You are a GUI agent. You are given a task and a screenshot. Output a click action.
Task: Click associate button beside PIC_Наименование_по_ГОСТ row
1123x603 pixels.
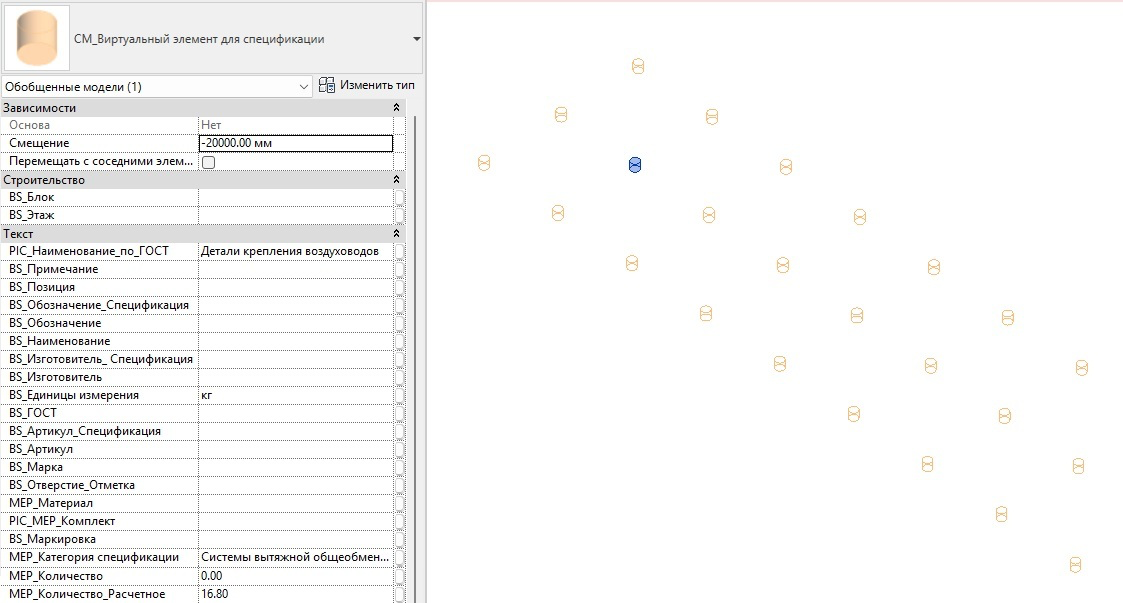(x=399, y=251)
